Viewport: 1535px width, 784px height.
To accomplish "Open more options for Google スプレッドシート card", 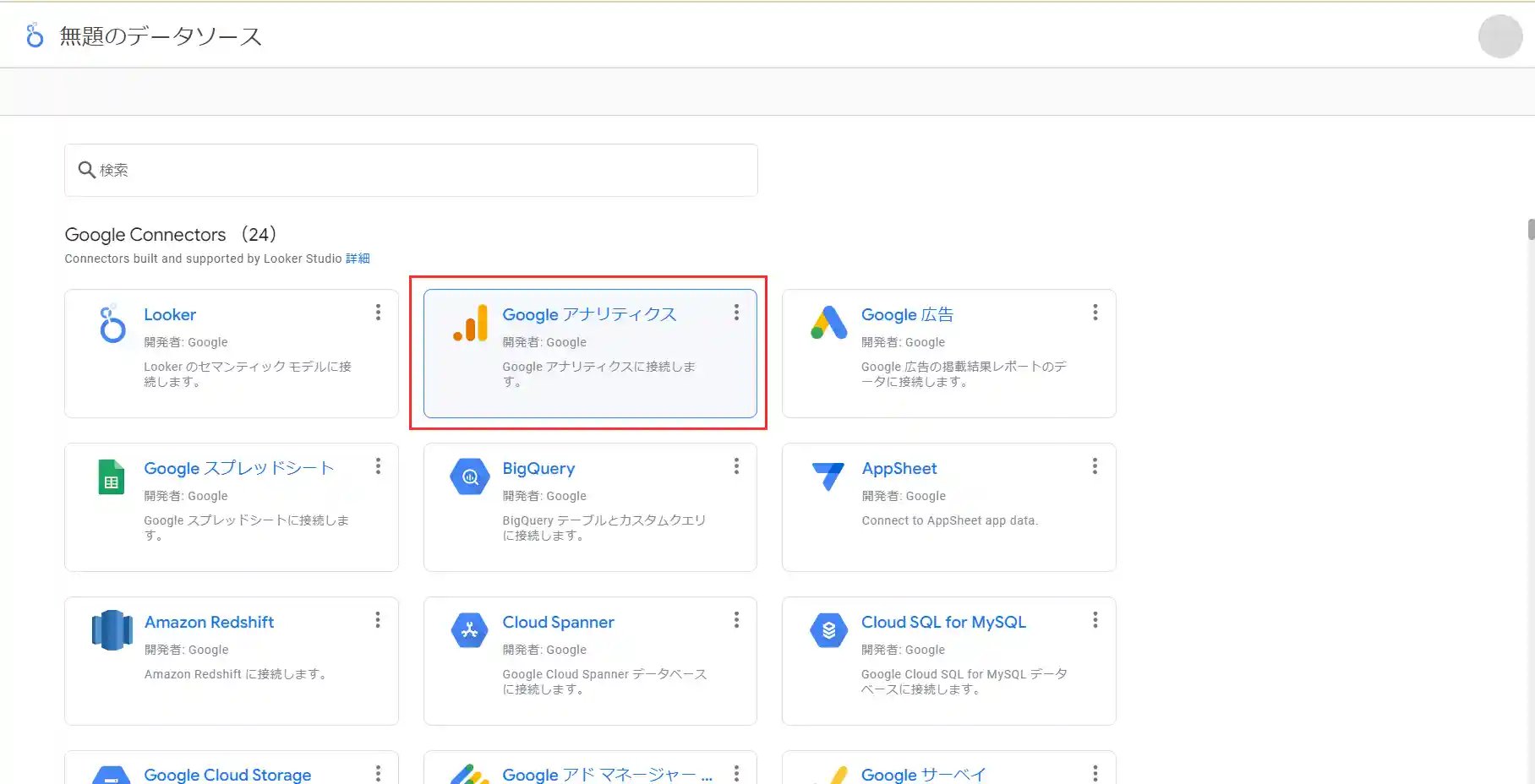I will pos(378,466).
